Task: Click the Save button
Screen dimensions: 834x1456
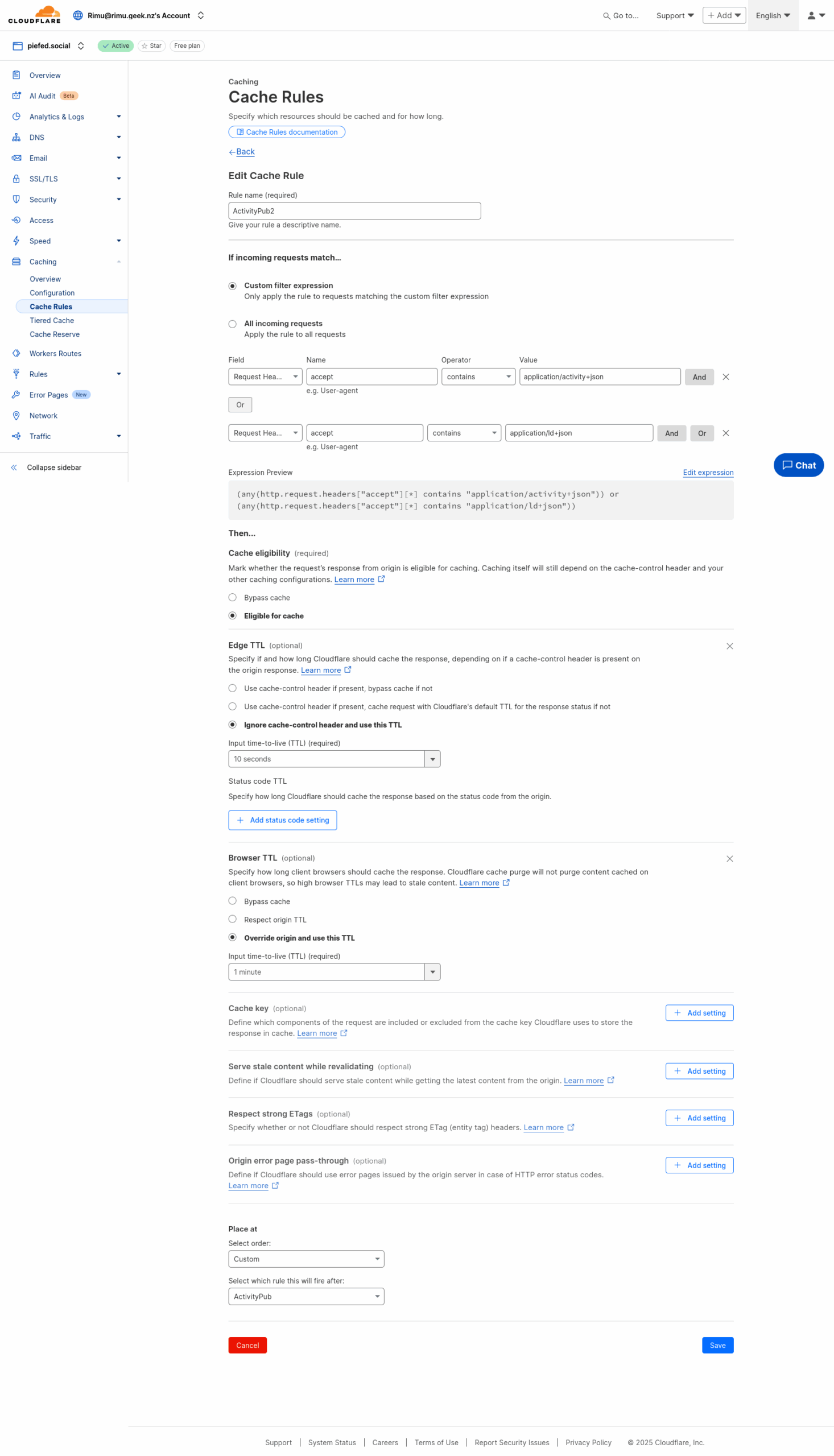Action: [718, 1345]
